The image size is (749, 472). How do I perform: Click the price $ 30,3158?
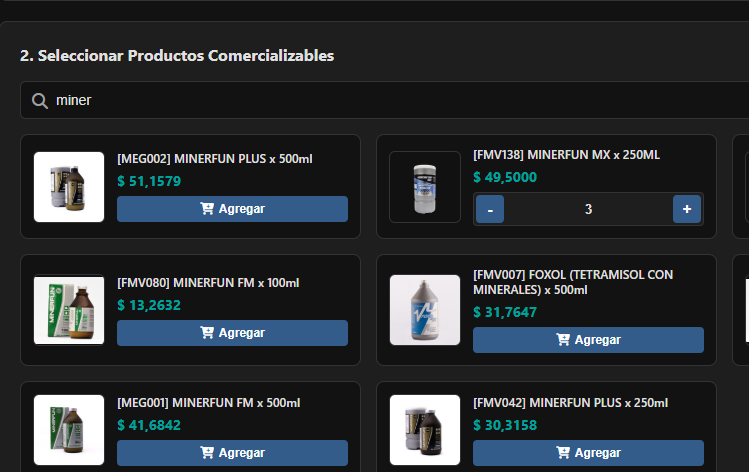tap(505, 425)
